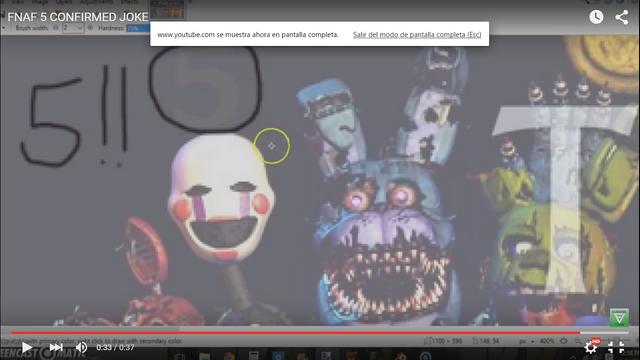Viewport: 640px width, 360px height.
Task: Open the FNAF 5 CONFIRMED JOKE title link
Action: pyautogui.click(x=78, y=17)
